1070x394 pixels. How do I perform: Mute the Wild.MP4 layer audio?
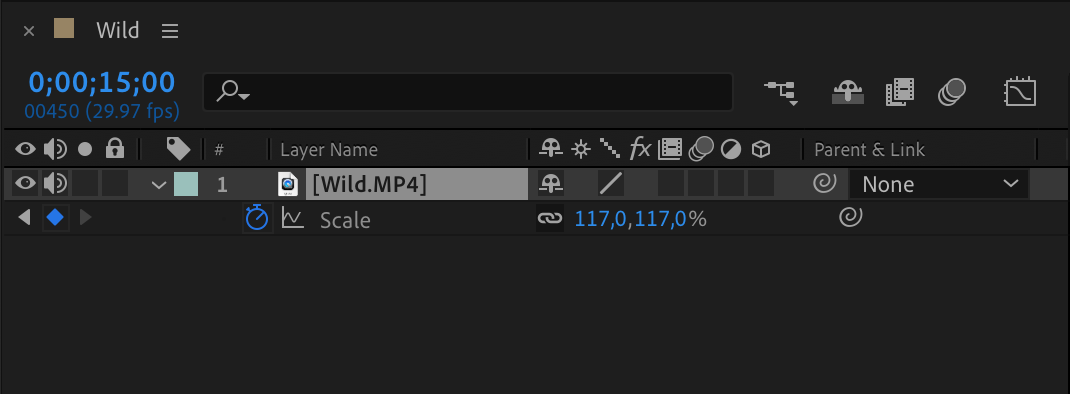point(55,184)
